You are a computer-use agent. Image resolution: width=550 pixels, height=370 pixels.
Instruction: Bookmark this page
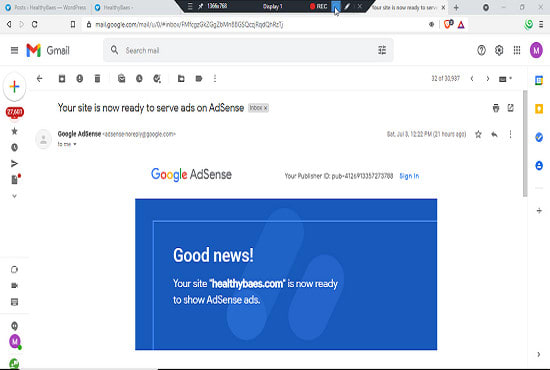point(73,24)
